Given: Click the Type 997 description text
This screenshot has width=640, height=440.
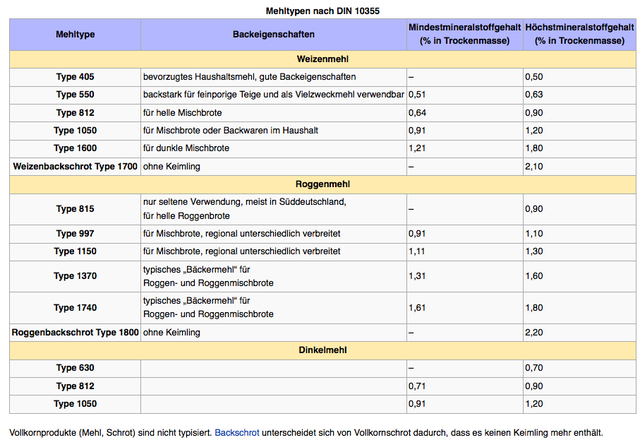Looking at the screenshot, I should (242, 234).
